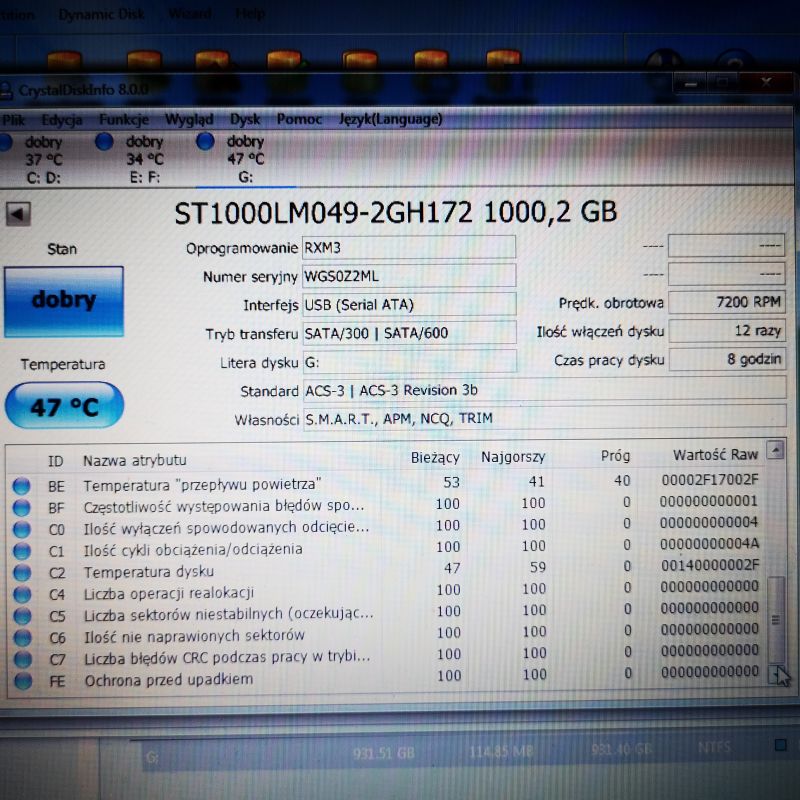
Task: Select 'Temperatura dysku' attribute row
Action: pyautogui.click(x=386, y=570)
